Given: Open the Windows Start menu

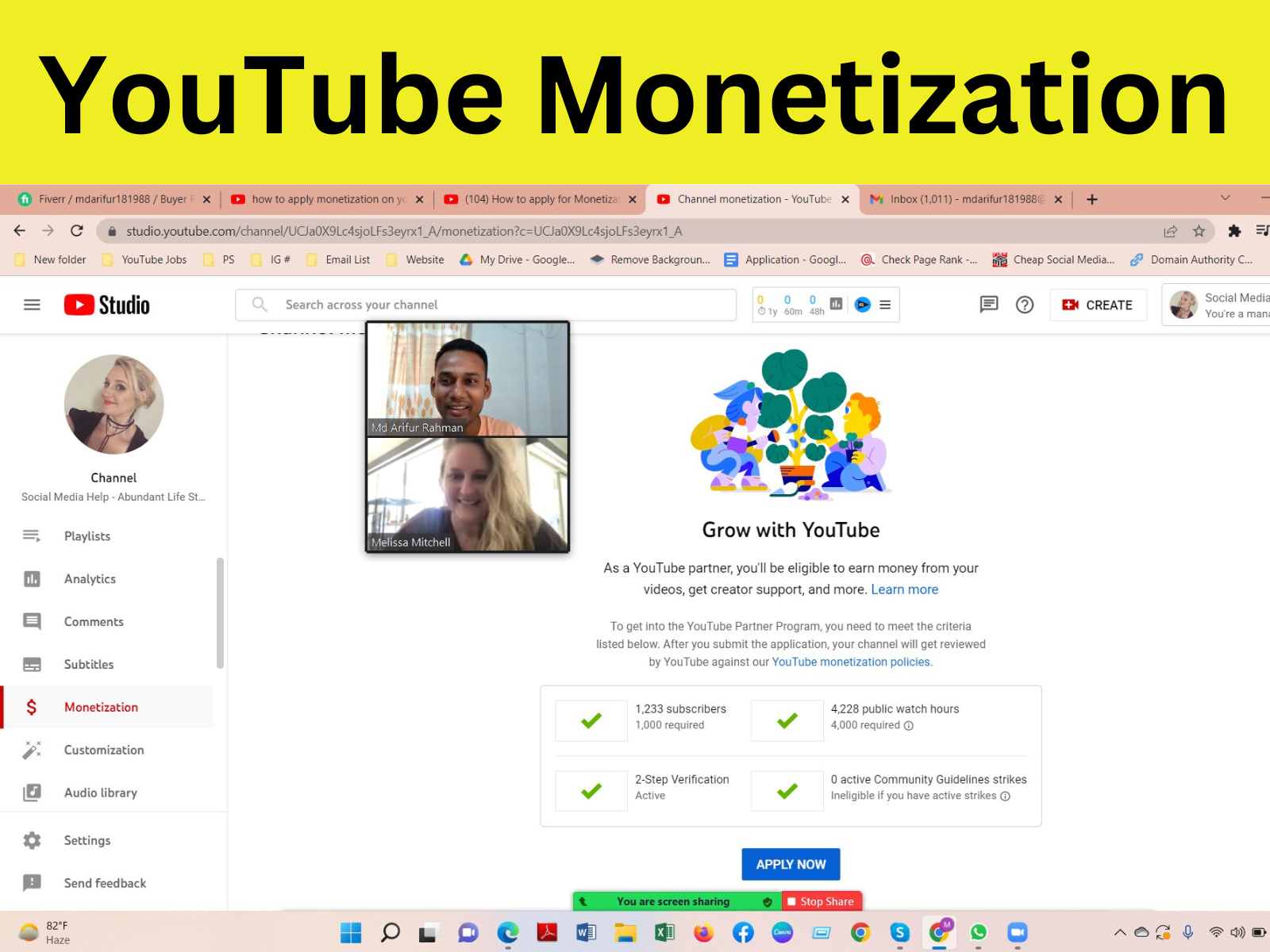Looking at the screenshot, I should tap(351, 932).
